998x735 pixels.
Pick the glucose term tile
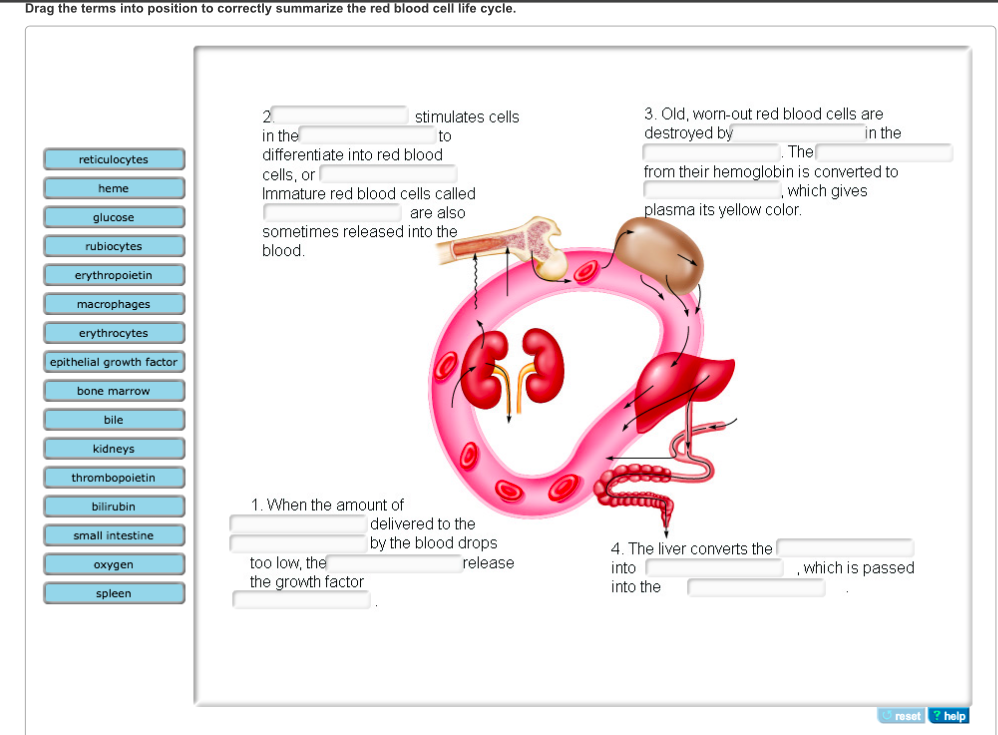114,217
